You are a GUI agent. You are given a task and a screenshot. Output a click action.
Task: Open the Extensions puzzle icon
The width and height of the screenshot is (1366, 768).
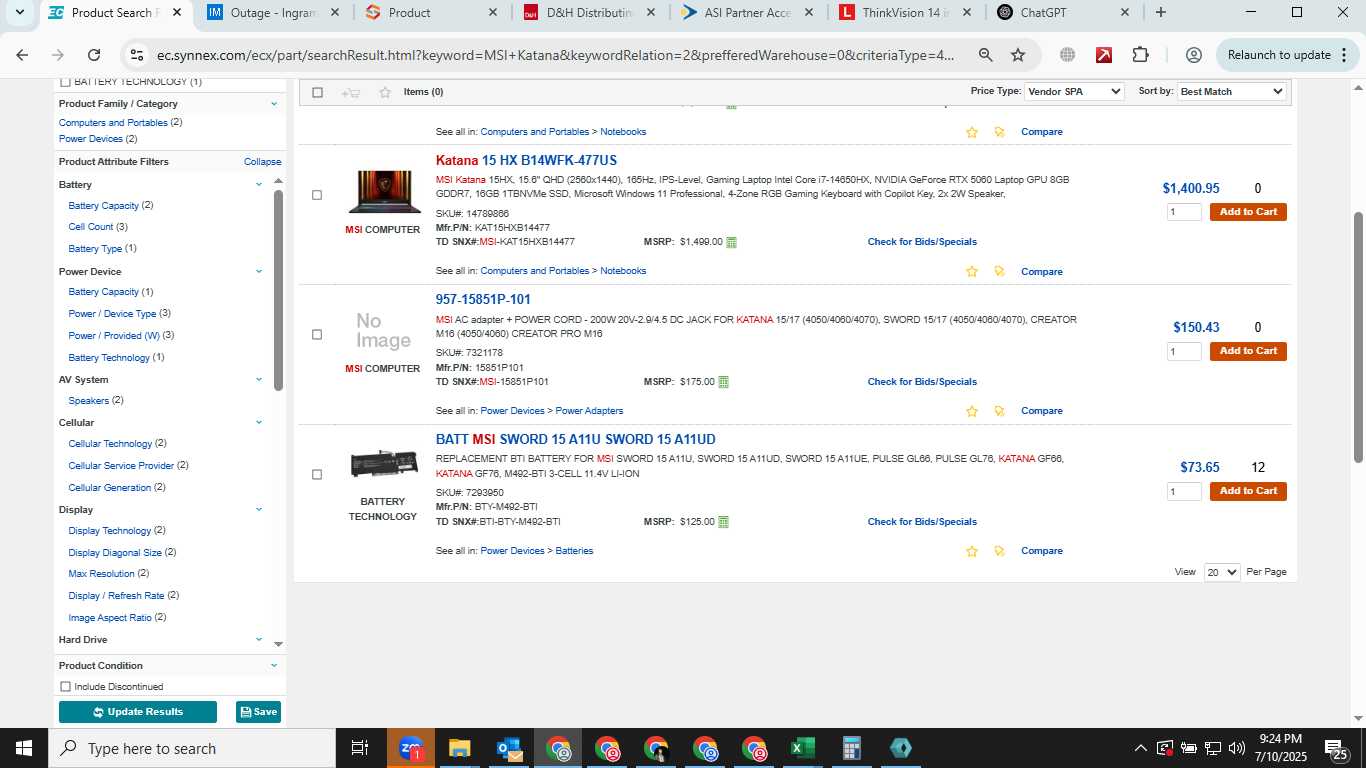[x=1140, y=55]
